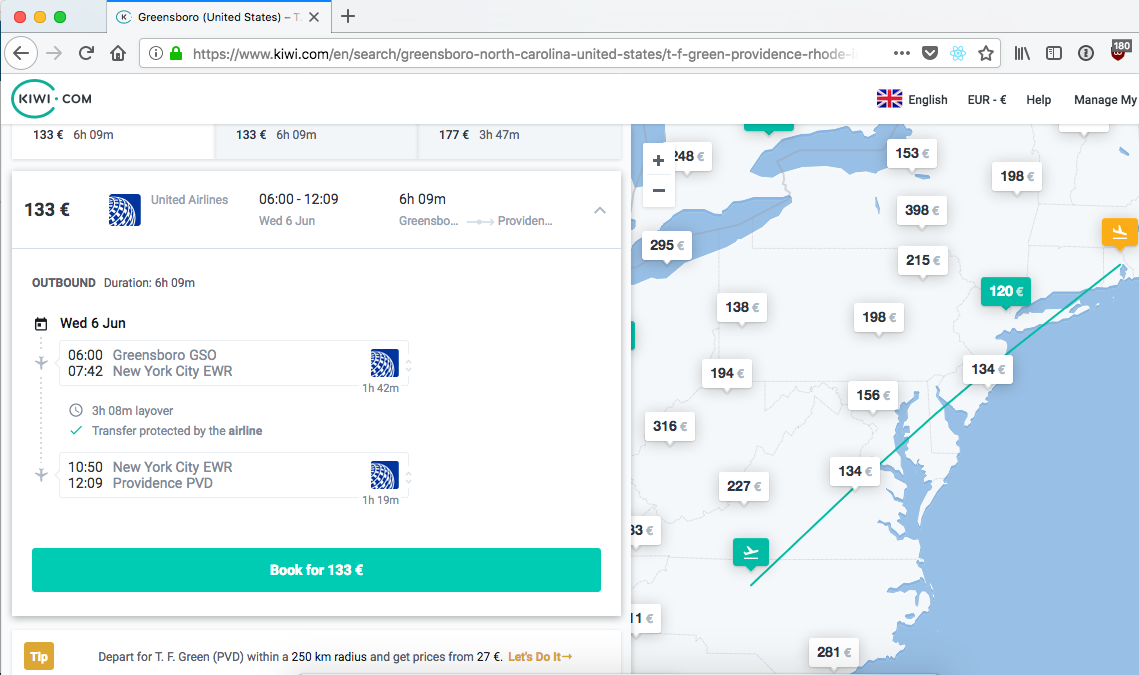Select the 295 € map price tag

667,246
